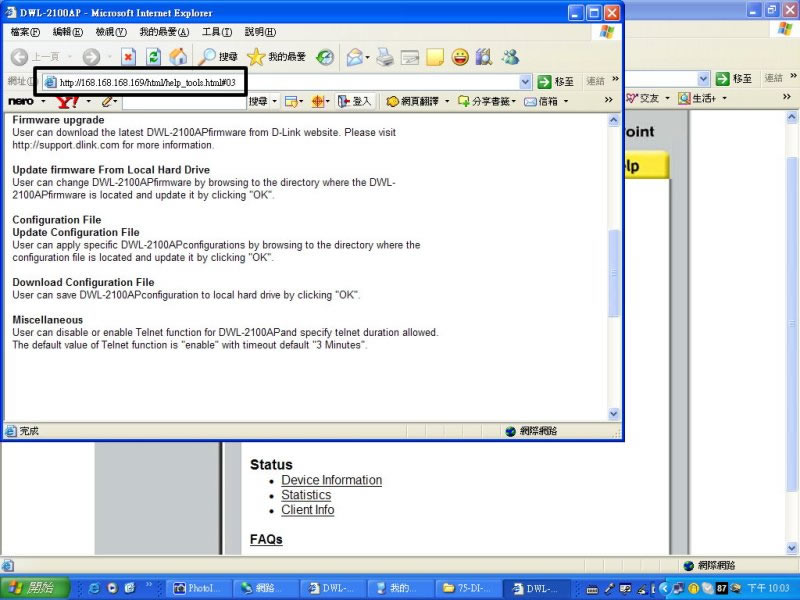Launch the Messenger buddies icon
The image size is (800, 600).
(x=509, y=57)
